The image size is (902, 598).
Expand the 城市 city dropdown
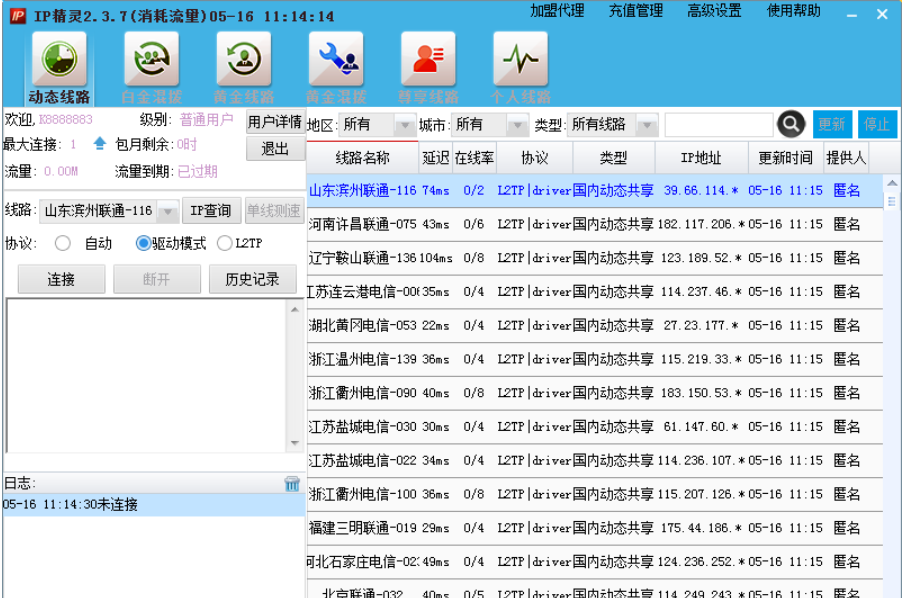click(514, 124)
